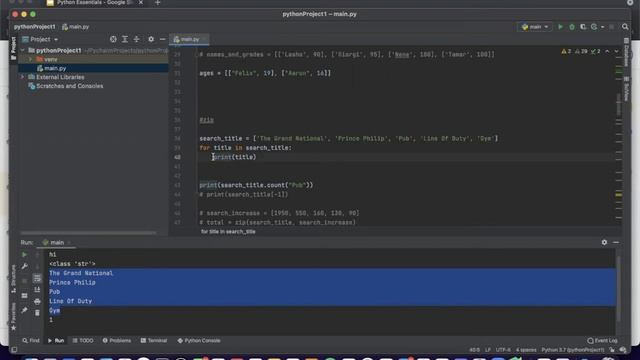Screen dimensions: 640x360
Task: Open the TODO tool window
Action: tap(83, 340)
